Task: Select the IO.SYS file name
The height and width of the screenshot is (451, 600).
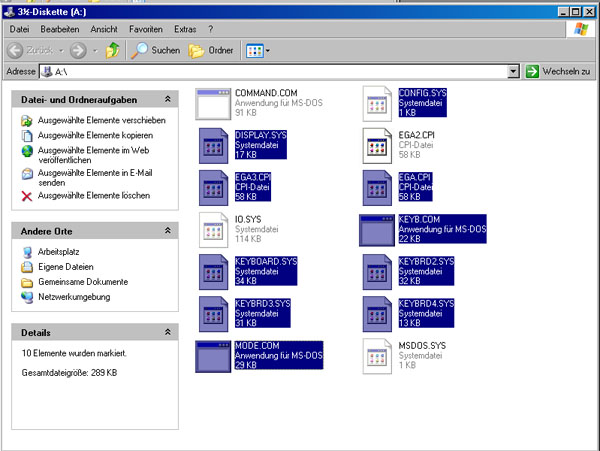Action: tap(248, 219)
